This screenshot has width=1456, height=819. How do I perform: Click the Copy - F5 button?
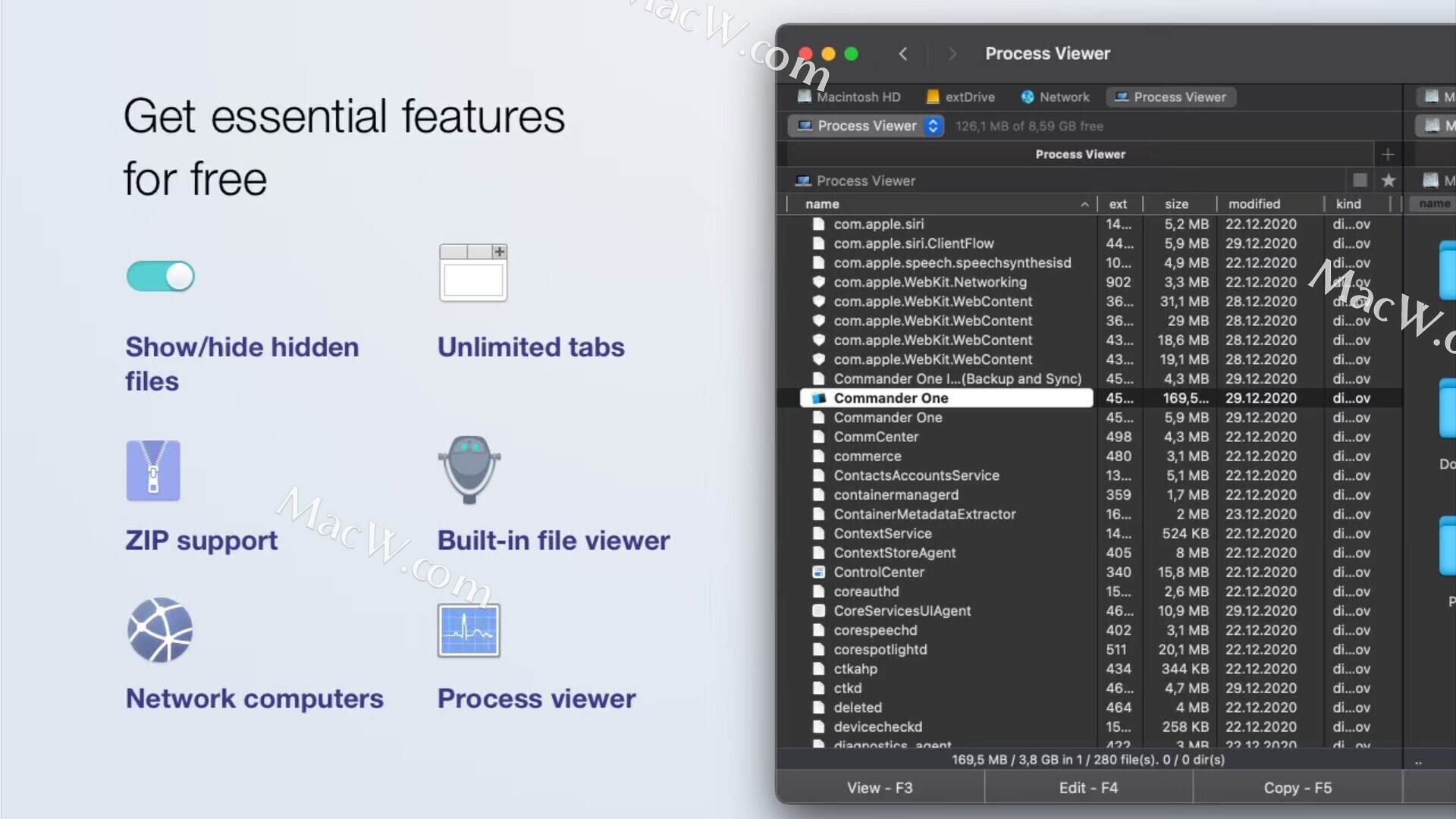[1298, 788]
